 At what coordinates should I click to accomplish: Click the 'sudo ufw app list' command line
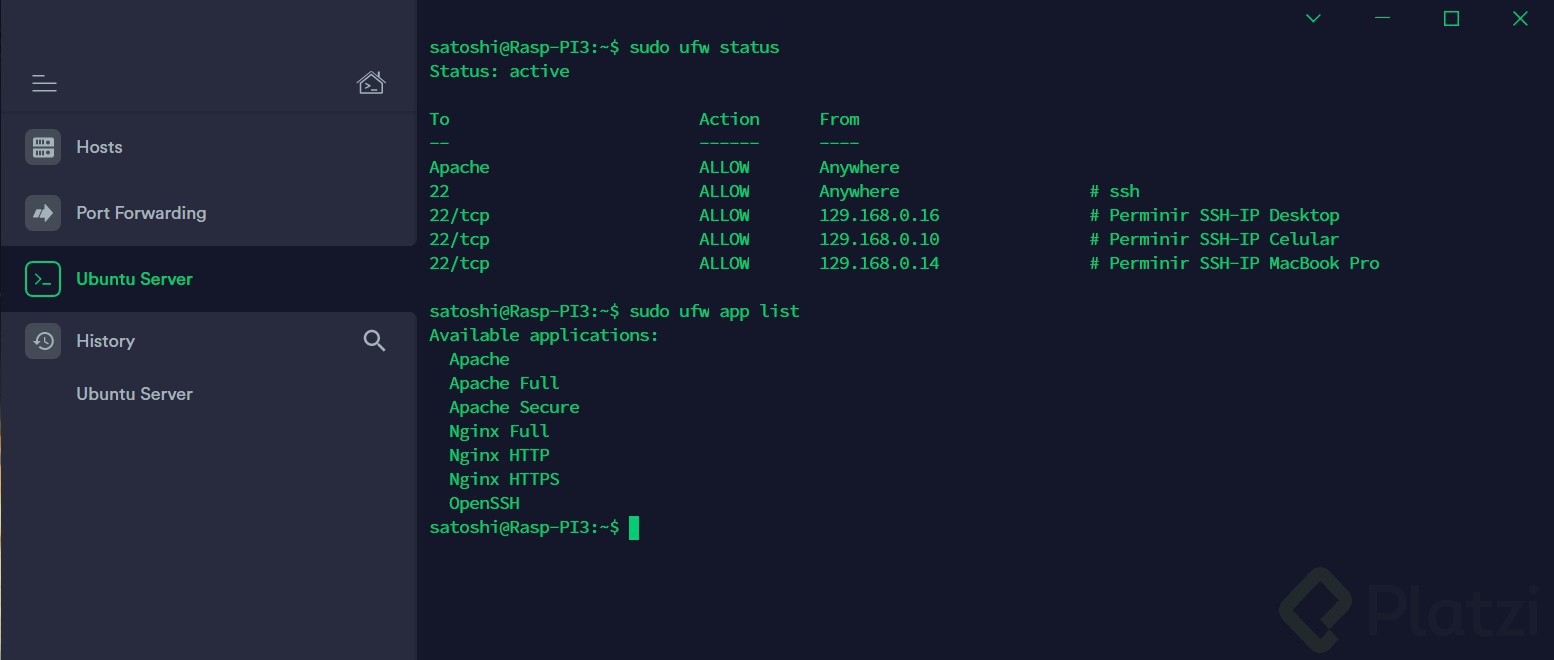point(614,311)
